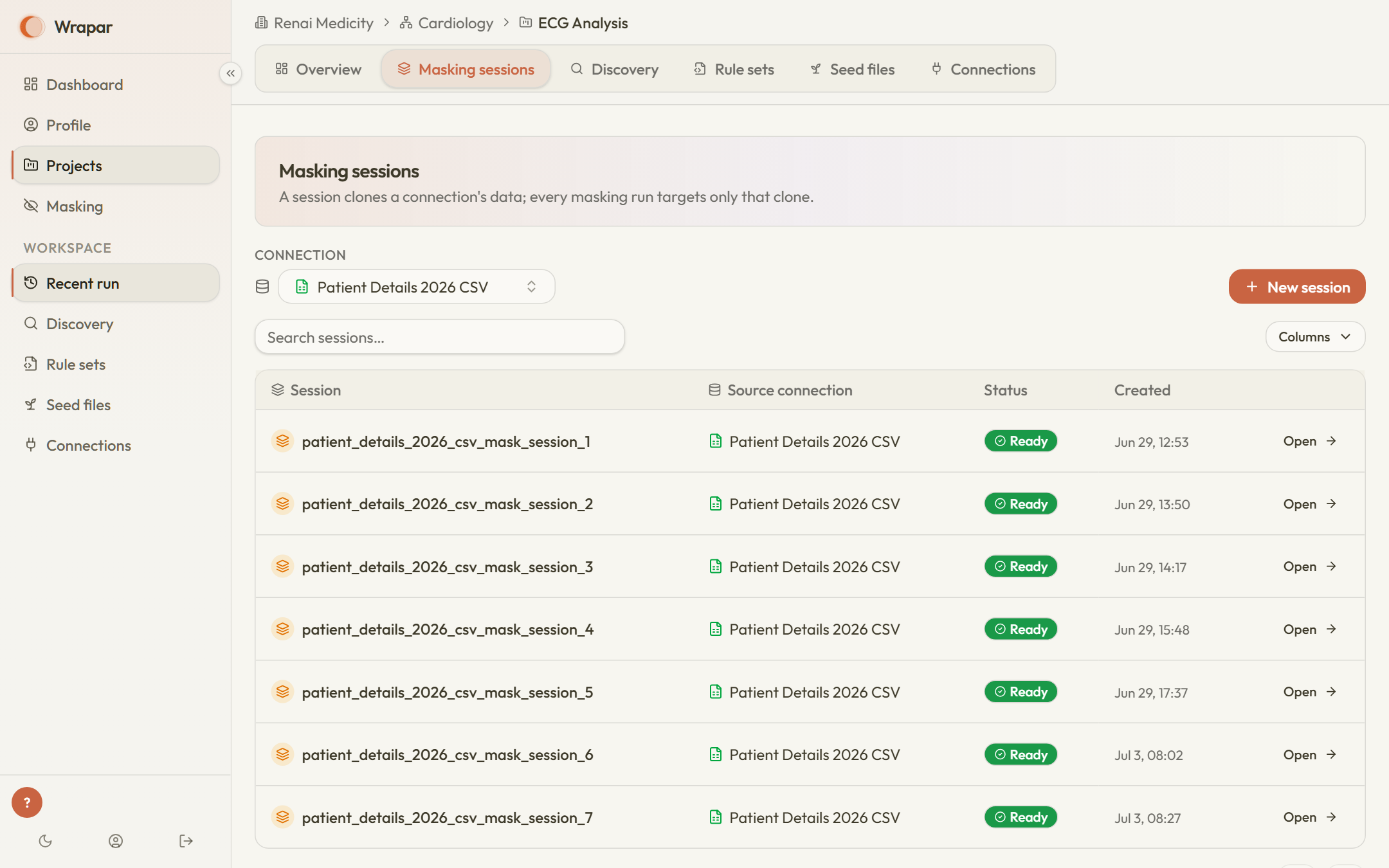Screen dimensions: 1389x868
Task: Open user account icon in sidebar footer
Action: [116, 841]
